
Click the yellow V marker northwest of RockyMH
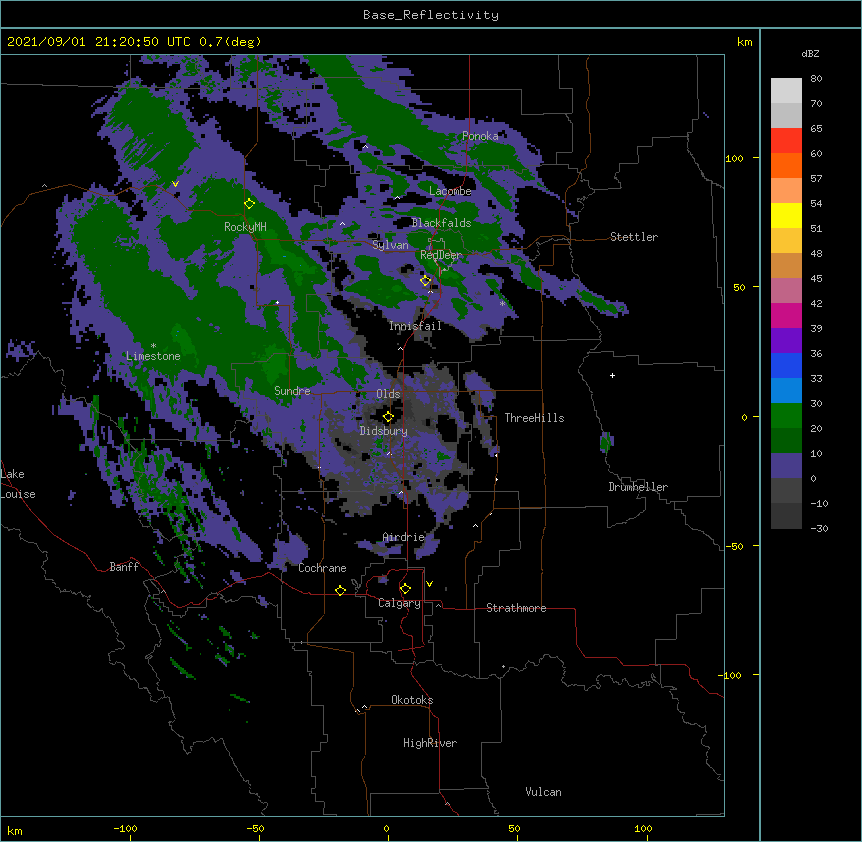tap(175, 184)
